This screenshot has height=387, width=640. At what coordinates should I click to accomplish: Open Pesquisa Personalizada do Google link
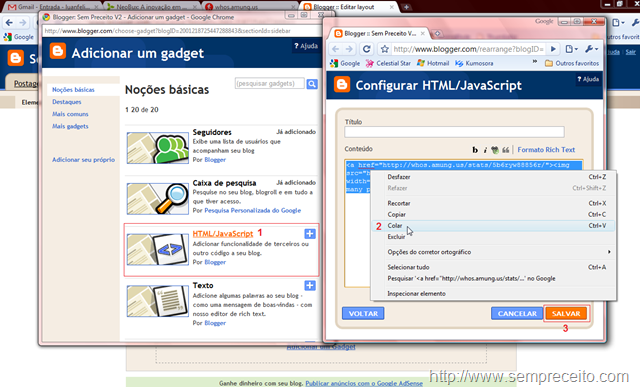point(253,210)
